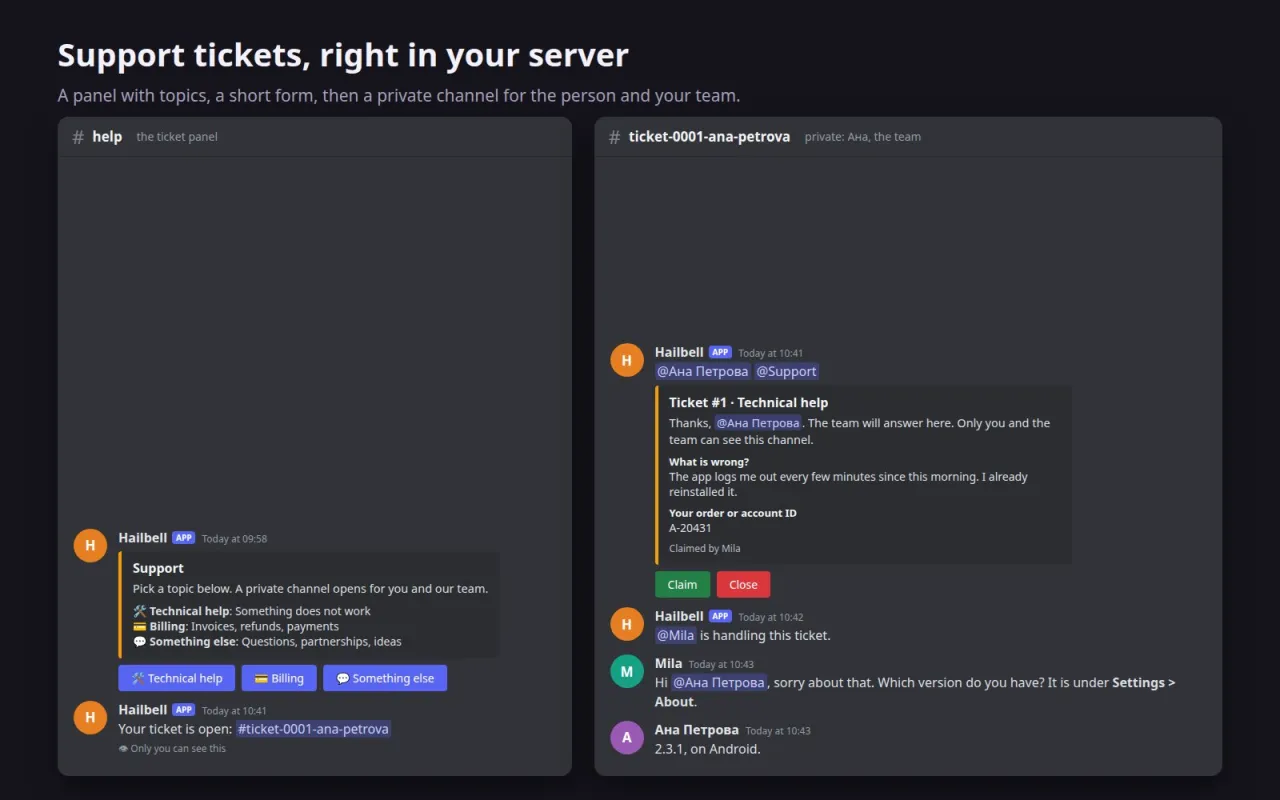The image size is (1280, 800).
Task: Click the APP badge on the 10:42 Hailbell message
Action: 720,616
